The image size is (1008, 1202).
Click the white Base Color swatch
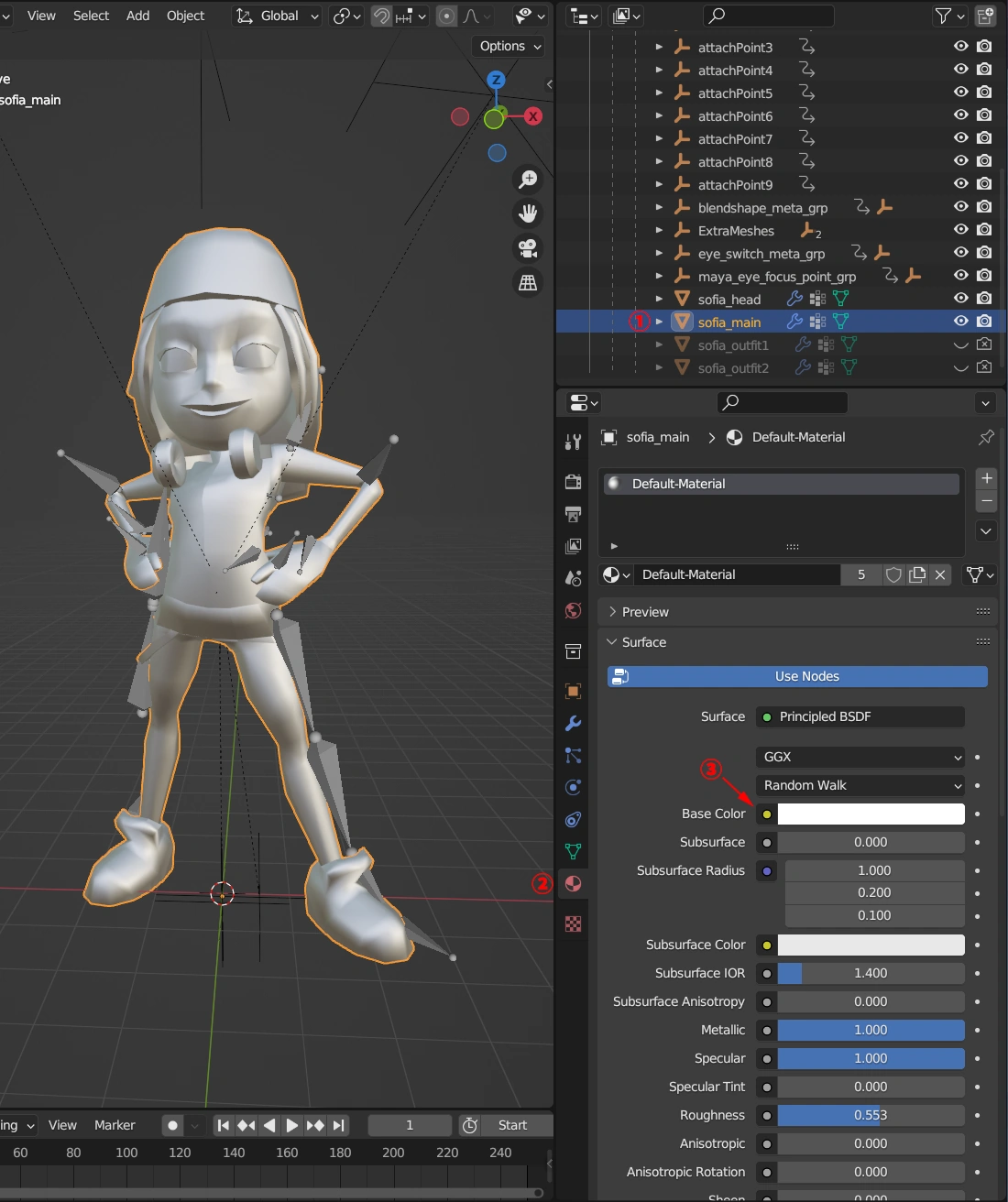(x=871, y=814)
